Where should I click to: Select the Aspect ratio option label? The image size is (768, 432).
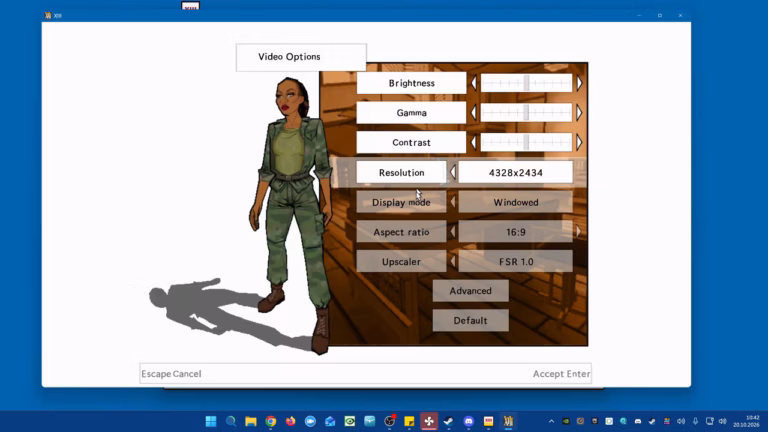click(401, 232)
